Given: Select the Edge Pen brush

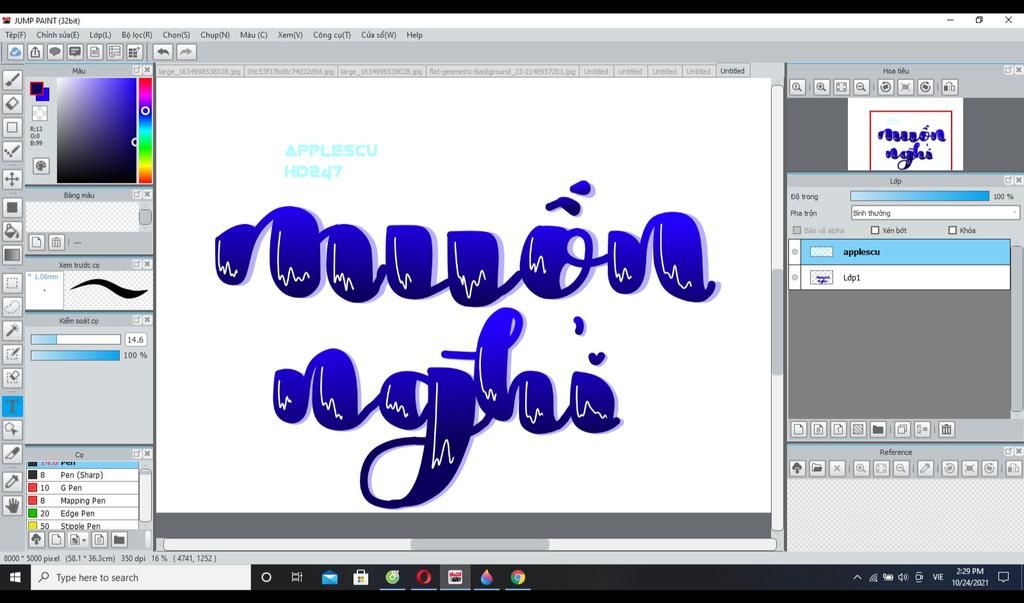Looking at the screenshot, I should [x=82, y=513].
